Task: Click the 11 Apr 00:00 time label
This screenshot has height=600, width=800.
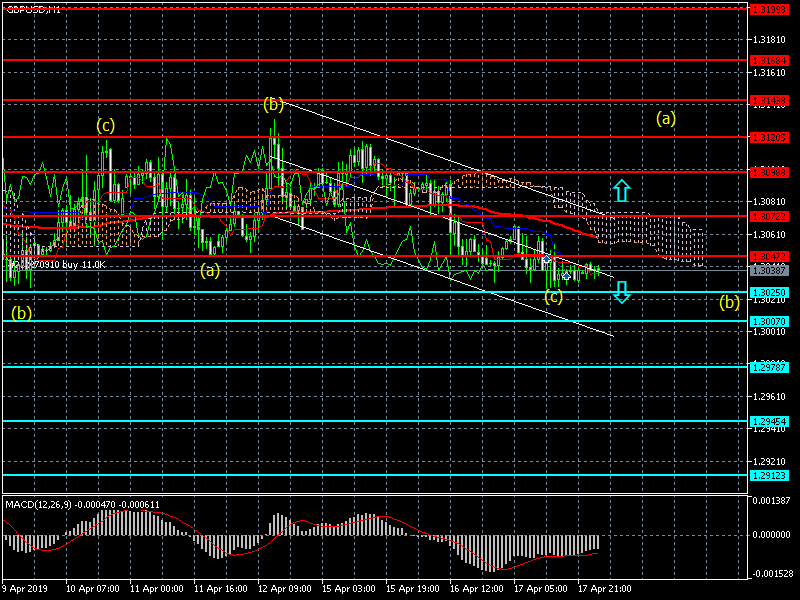Action: (x=157, y=589)
